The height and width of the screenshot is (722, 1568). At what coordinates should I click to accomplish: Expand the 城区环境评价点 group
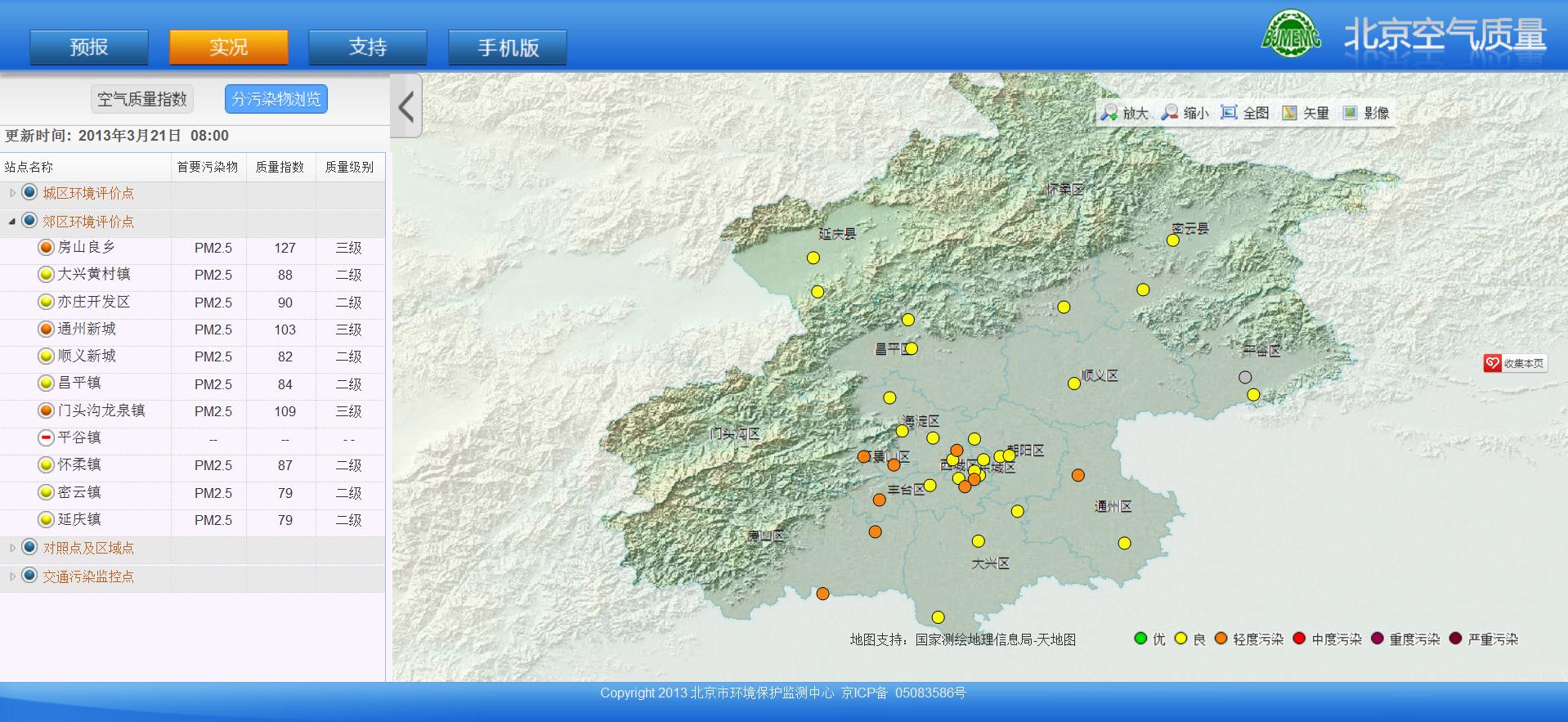point(12,193)
